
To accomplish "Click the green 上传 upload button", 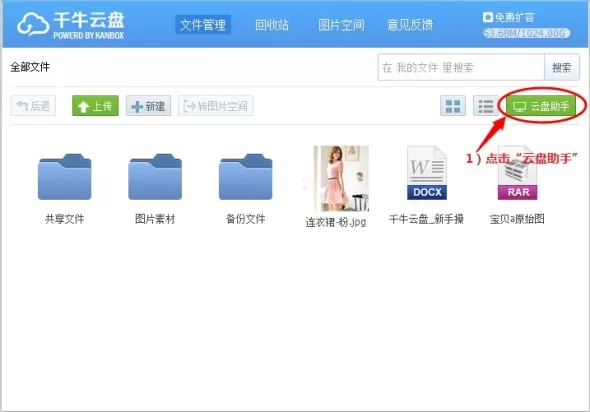I will (x=95, y=106).
